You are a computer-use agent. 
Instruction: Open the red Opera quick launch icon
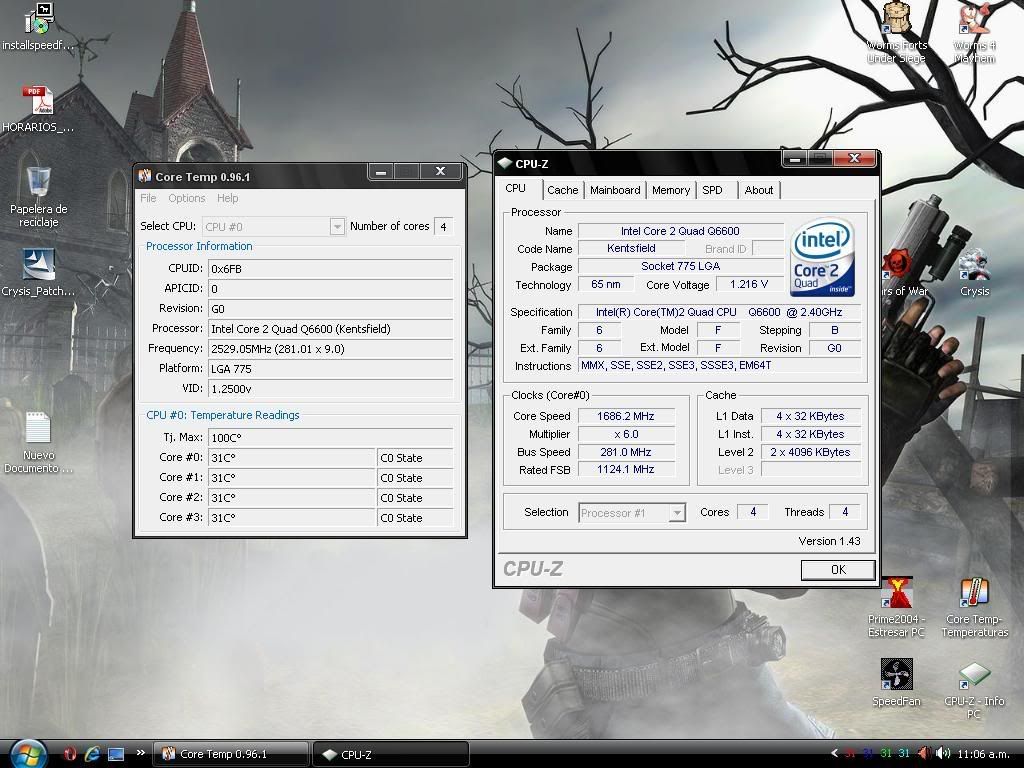coord(70,754)
